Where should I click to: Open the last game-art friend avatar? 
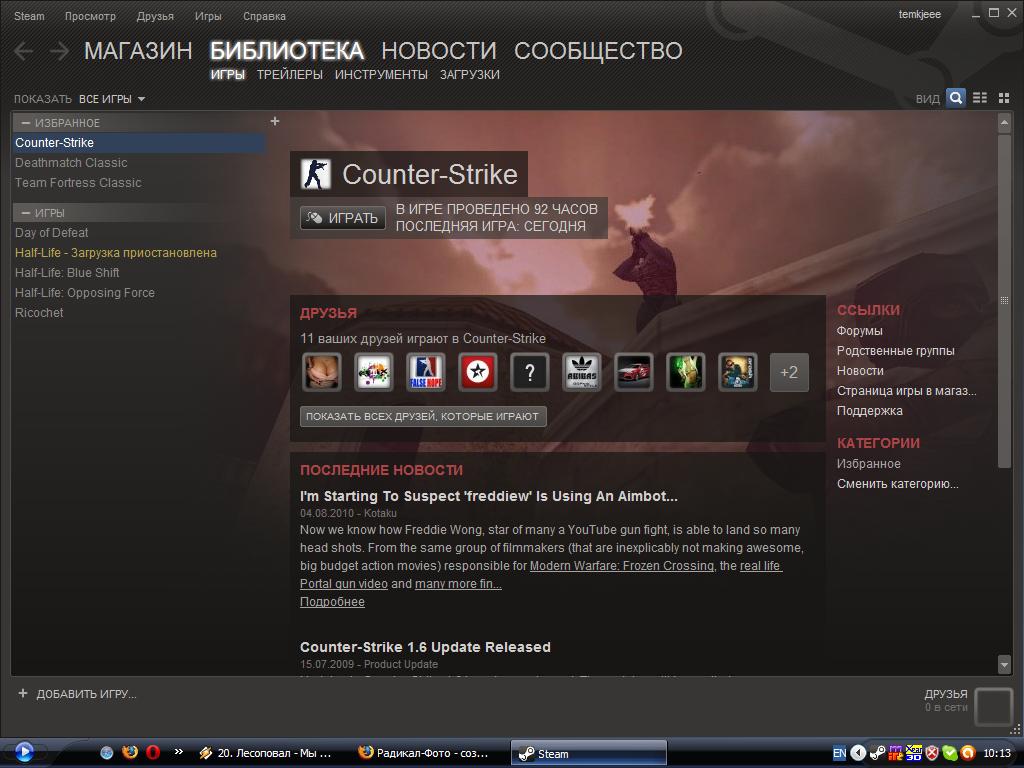[x=738, y=372]
